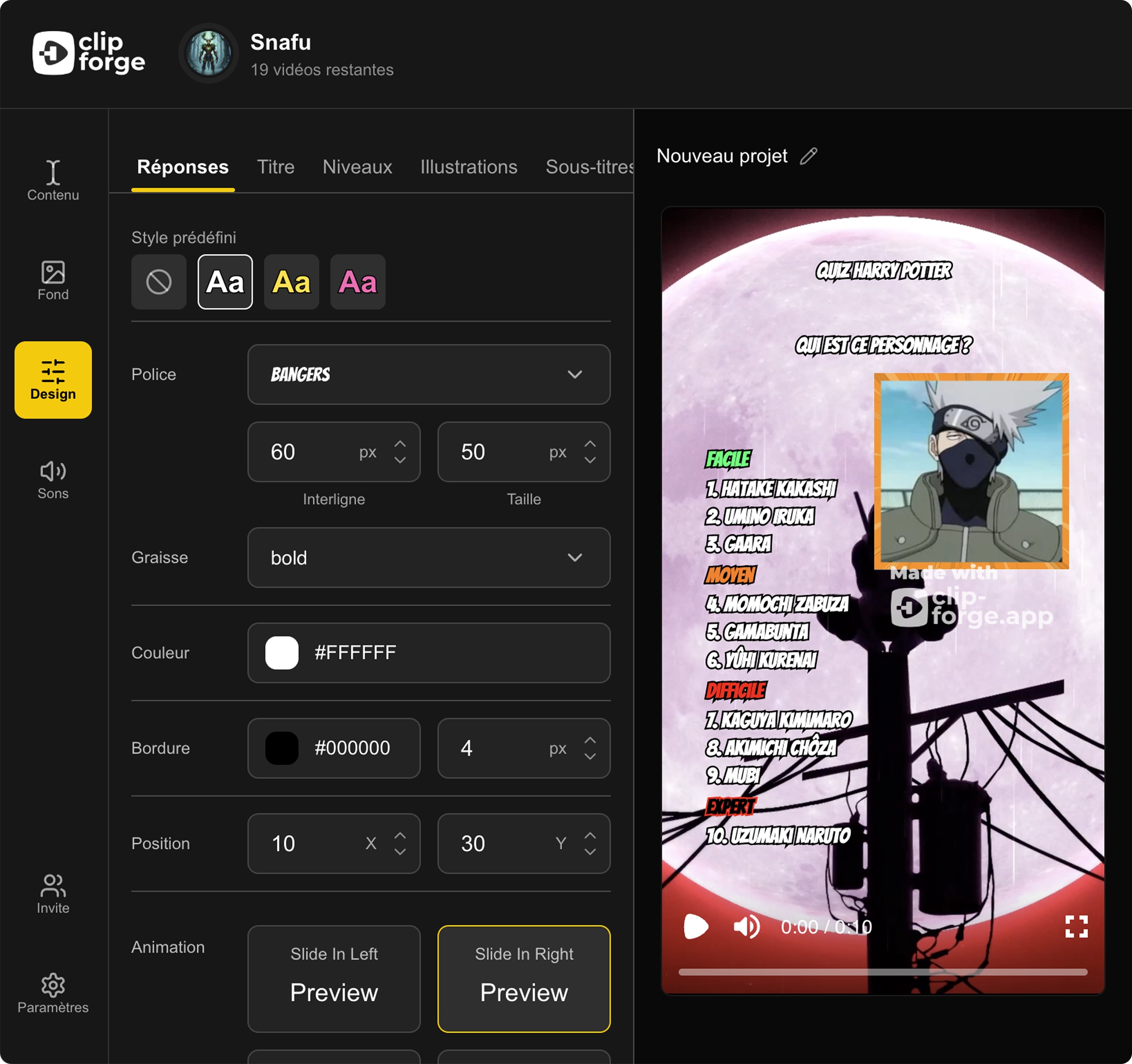Viewport: 1132px width, 1064px height.
Task: Open the Invite people section
Action: tap(53, 894)
